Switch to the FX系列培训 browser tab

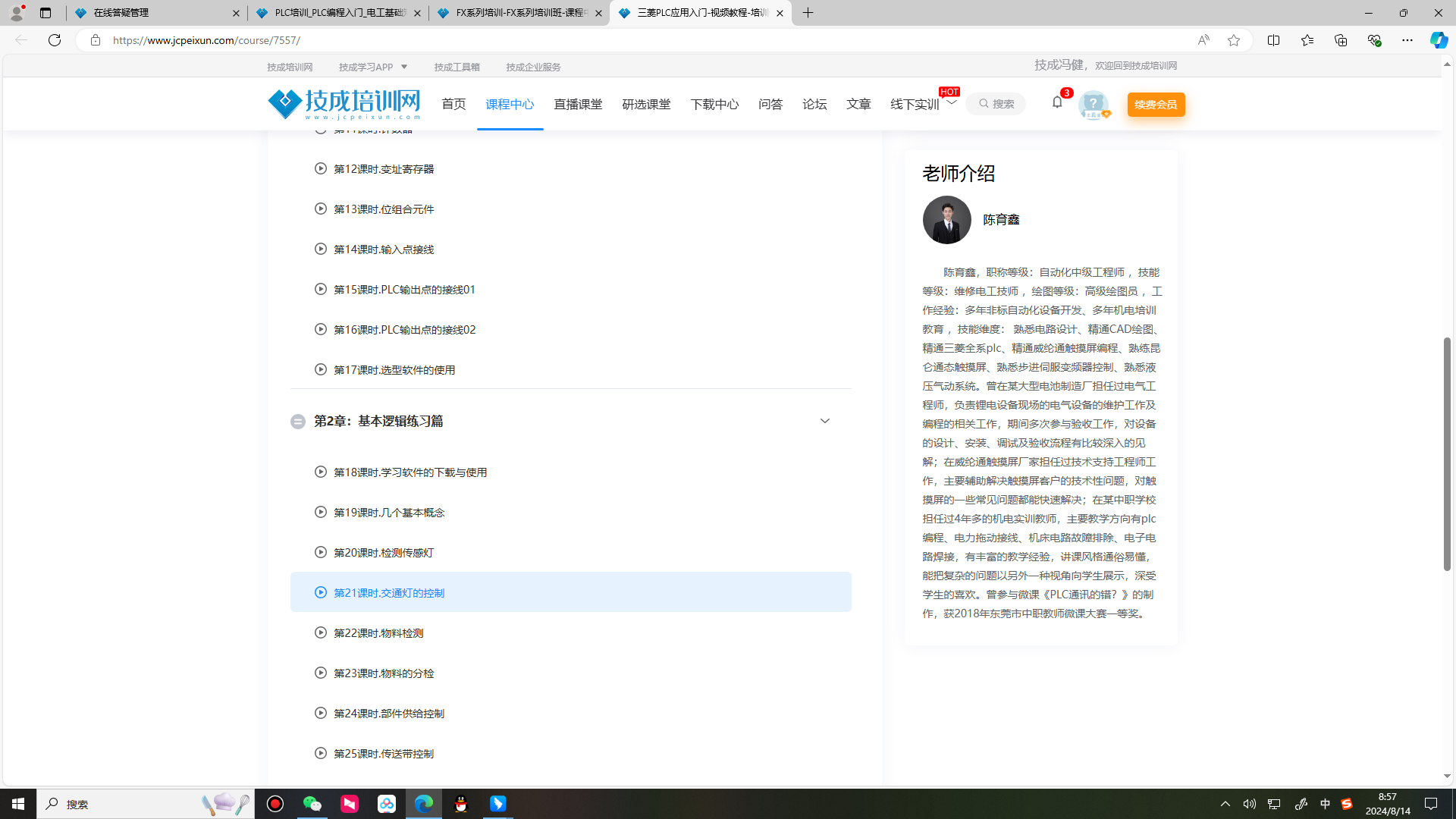point(519,13)
